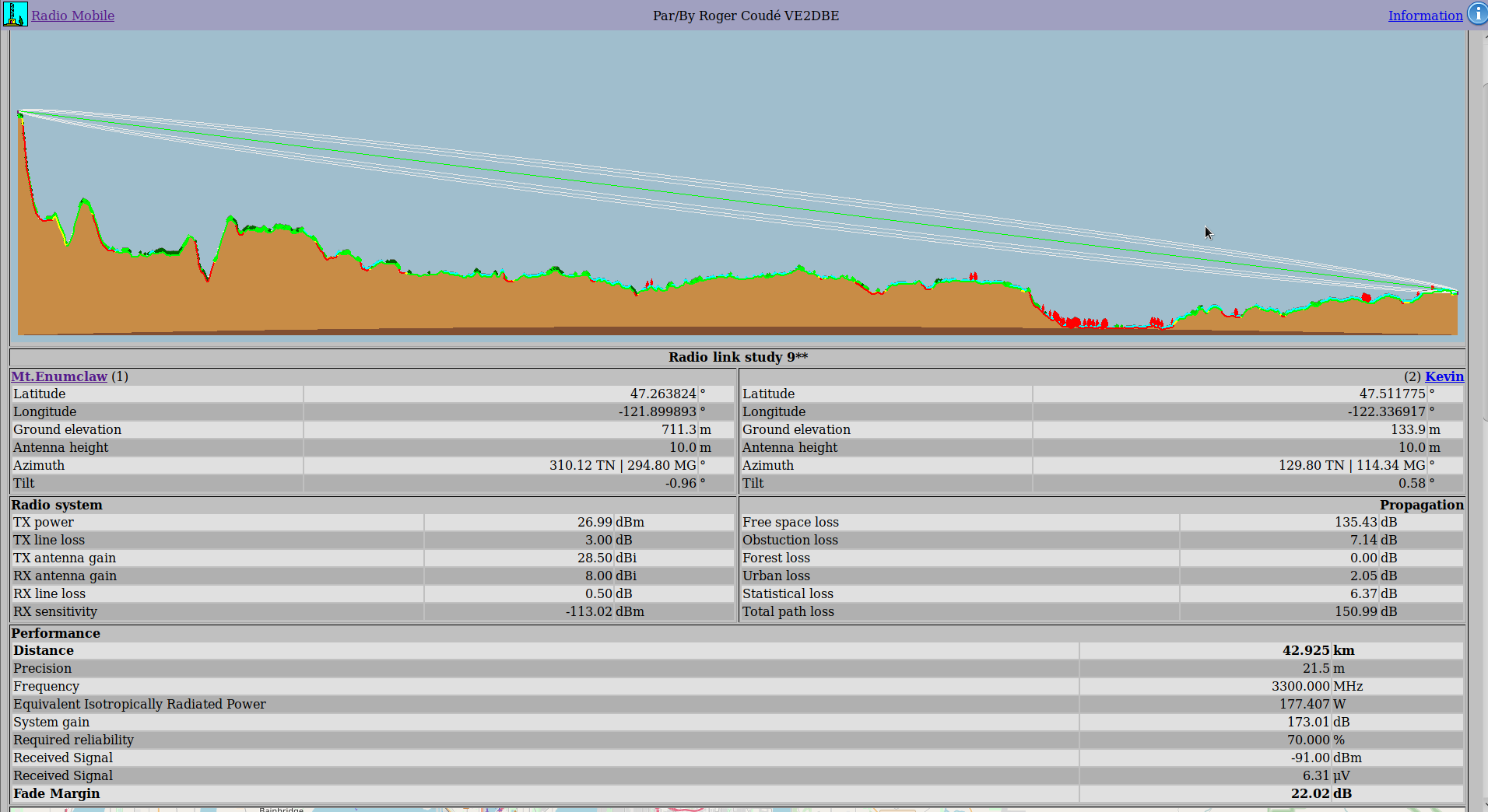Open the Radio Mobile link
This screenshot has width=1488, height=812.
72,16
